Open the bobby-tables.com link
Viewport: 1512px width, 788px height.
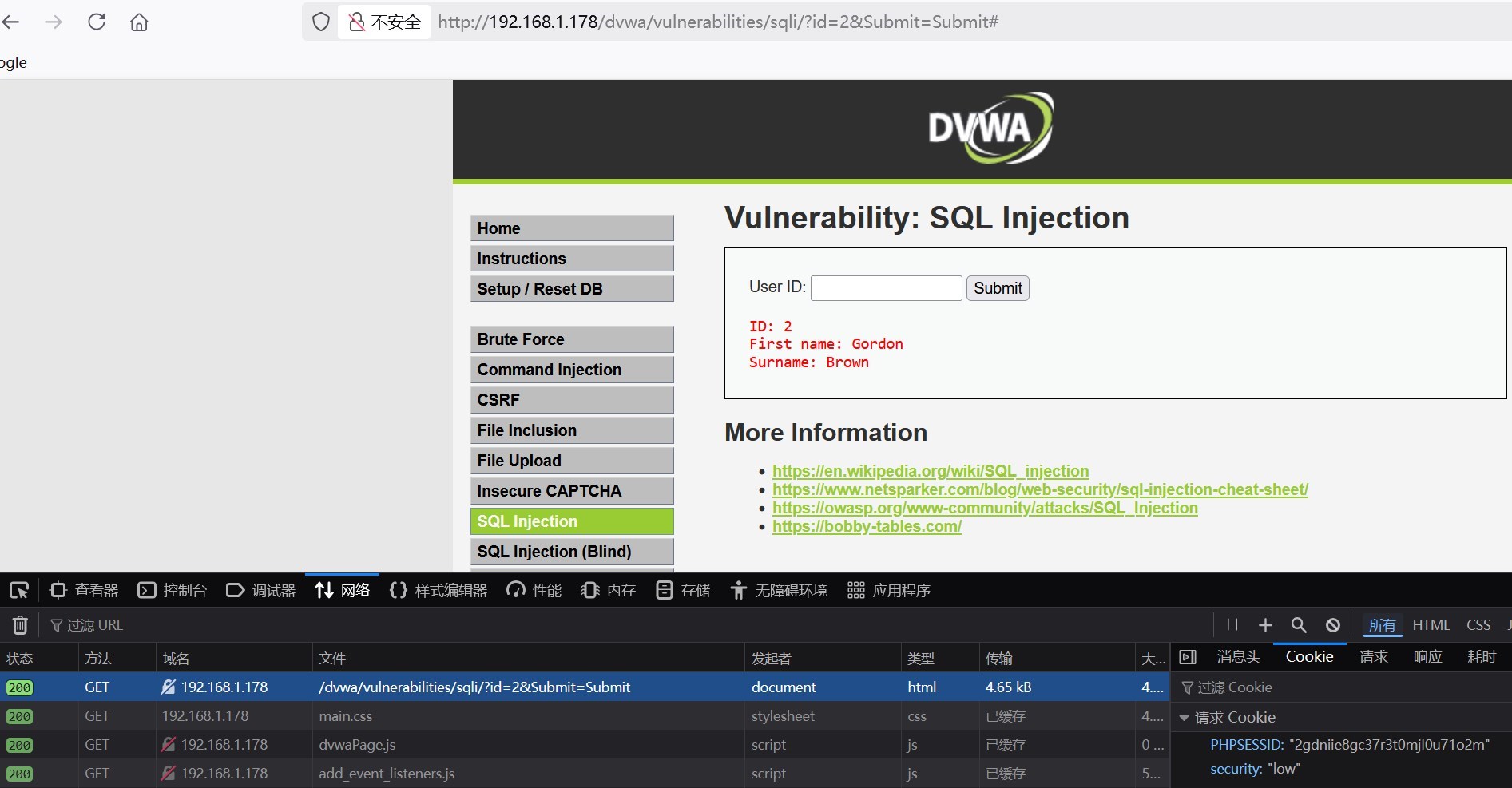[x=867, y=526]
